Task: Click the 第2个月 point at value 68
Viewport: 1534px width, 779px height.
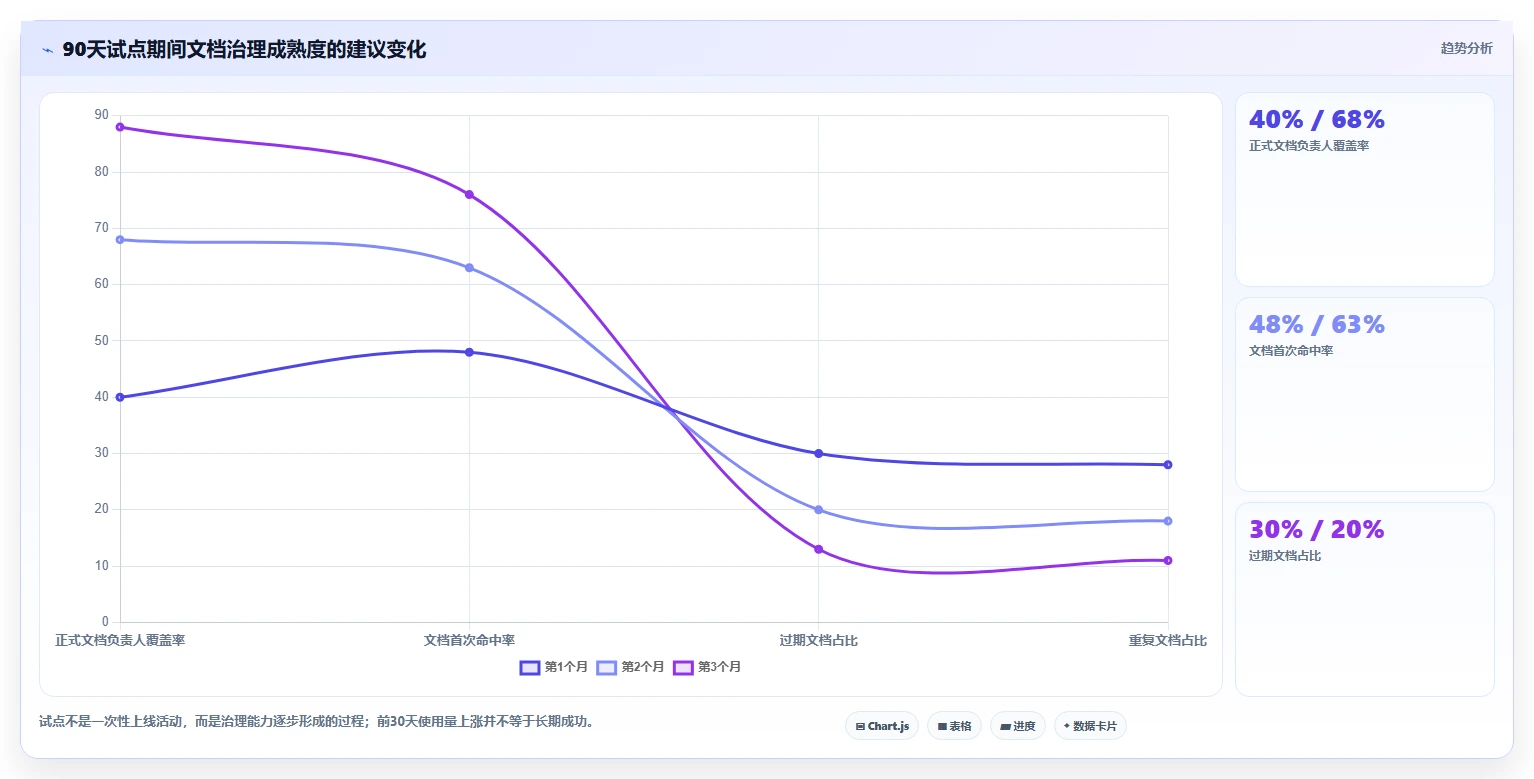Action: pos(120,240)
